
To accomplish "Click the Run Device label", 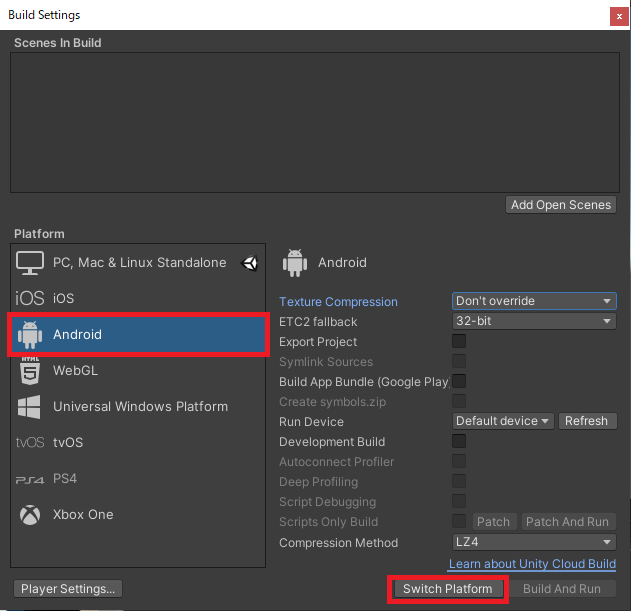I will coord(311,422).
